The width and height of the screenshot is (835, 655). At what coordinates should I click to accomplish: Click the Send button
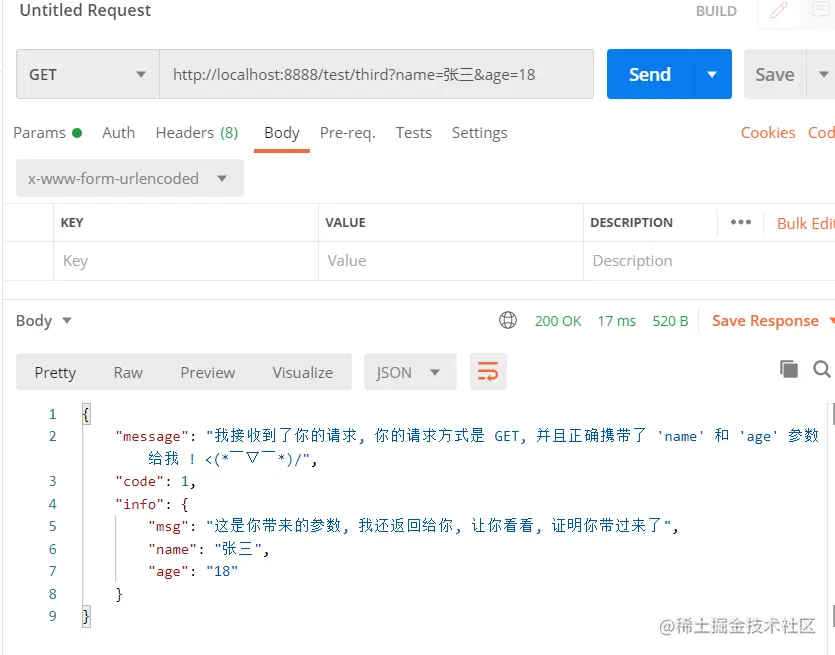pos(649,74)
